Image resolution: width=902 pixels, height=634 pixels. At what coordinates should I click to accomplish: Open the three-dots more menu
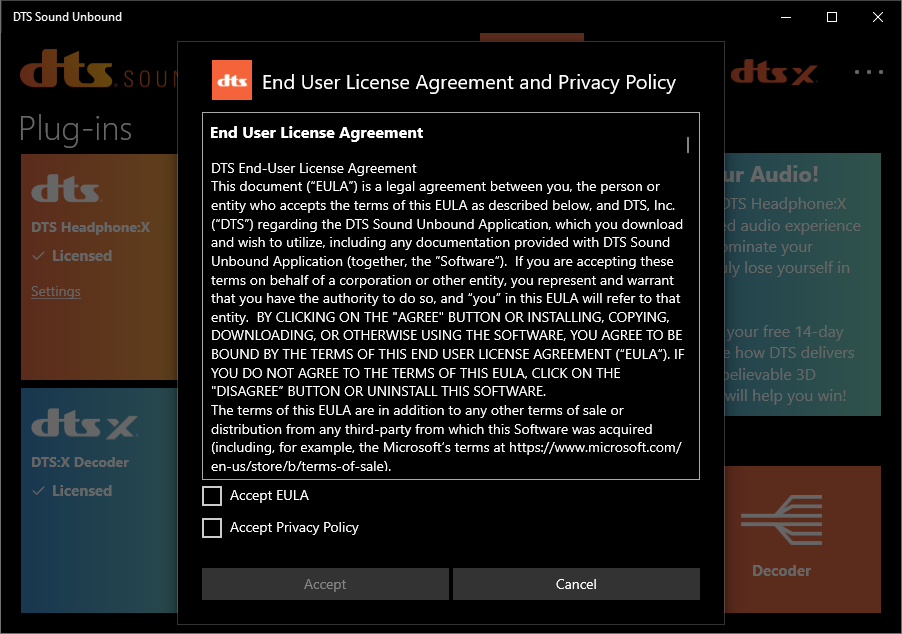point(869,72)
